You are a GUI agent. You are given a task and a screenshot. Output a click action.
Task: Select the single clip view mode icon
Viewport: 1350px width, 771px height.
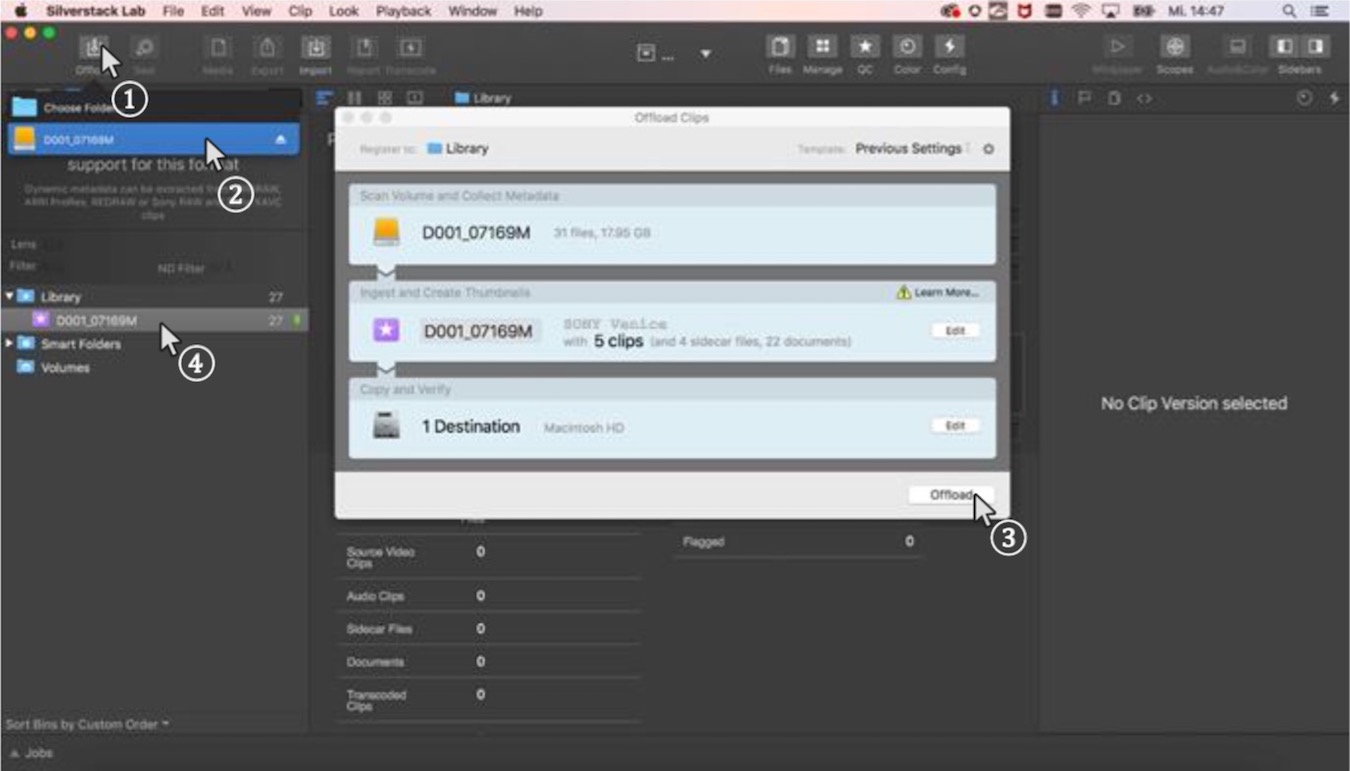pyautogui.click(x=414, y=98)
